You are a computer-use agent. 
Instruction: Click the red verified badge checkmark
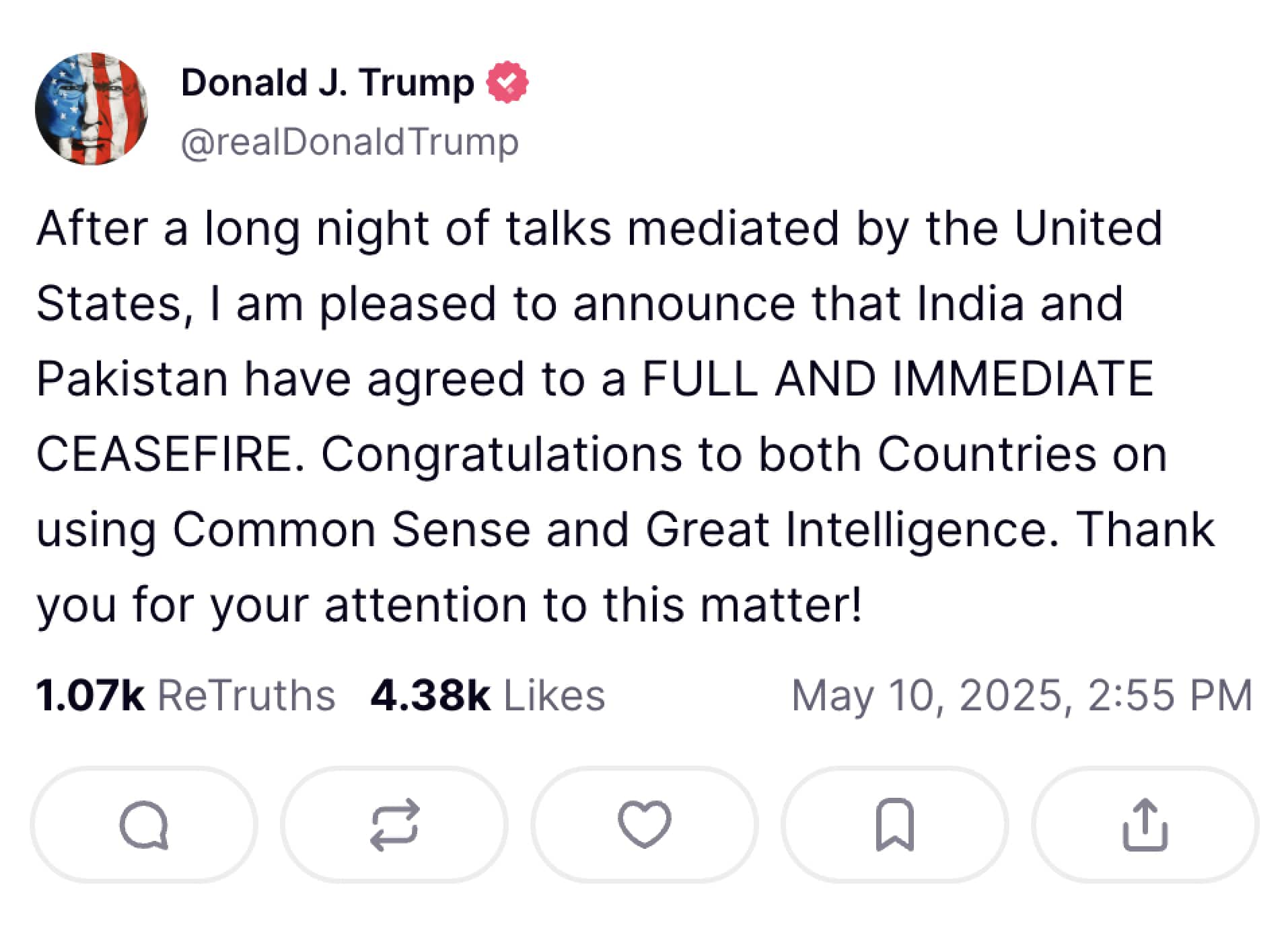pyautogui.click(x=507, y=82)
